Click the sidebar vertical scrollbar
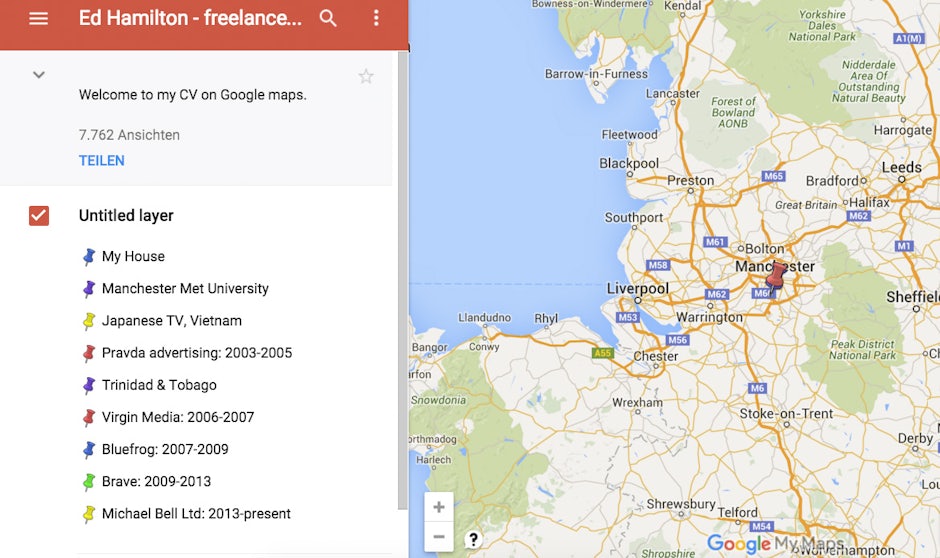 pos(402,280)
